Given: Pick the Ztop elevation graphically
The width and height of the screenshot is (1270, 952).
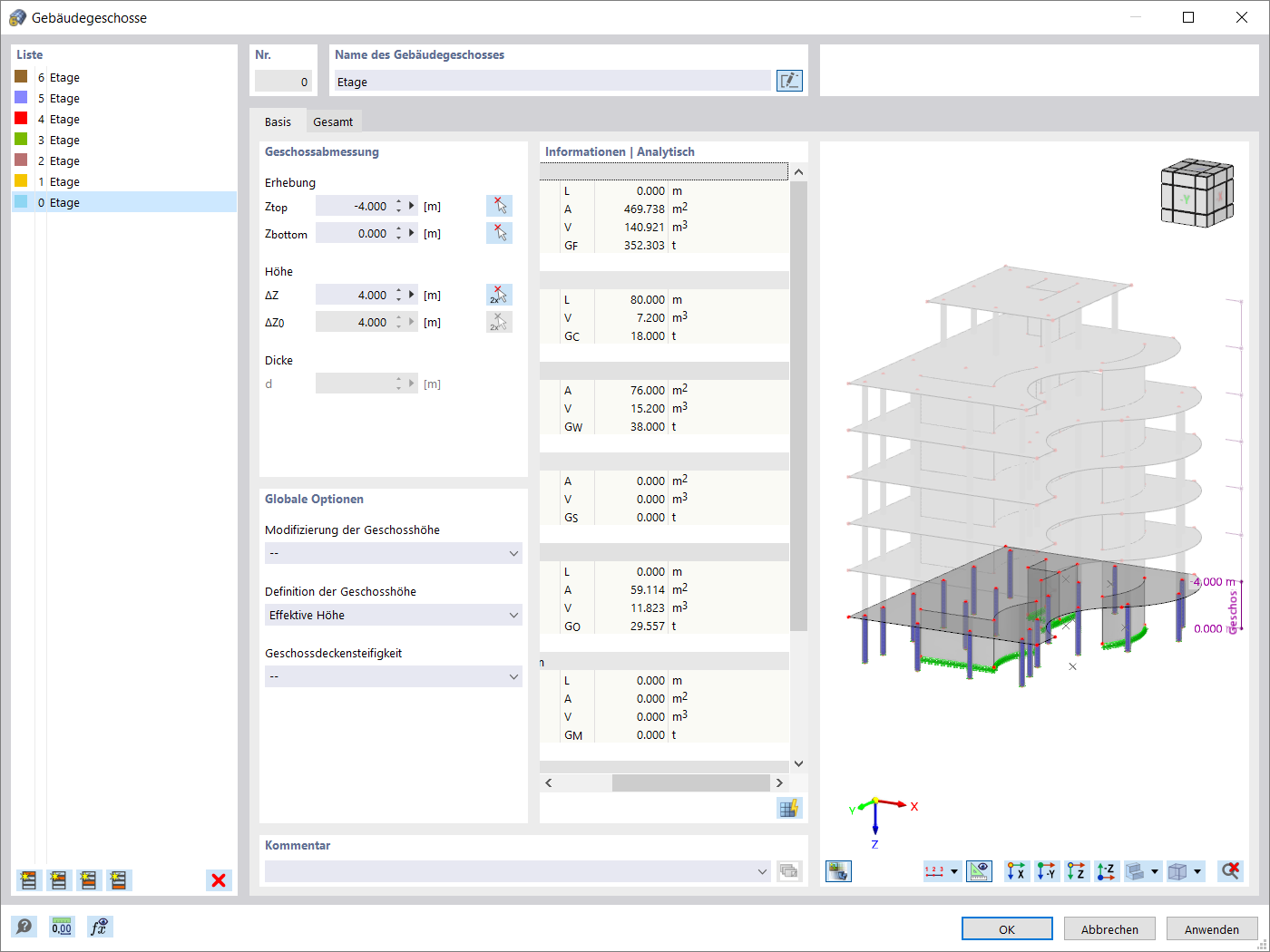Looking at the screenshot, I should point(499,206).
